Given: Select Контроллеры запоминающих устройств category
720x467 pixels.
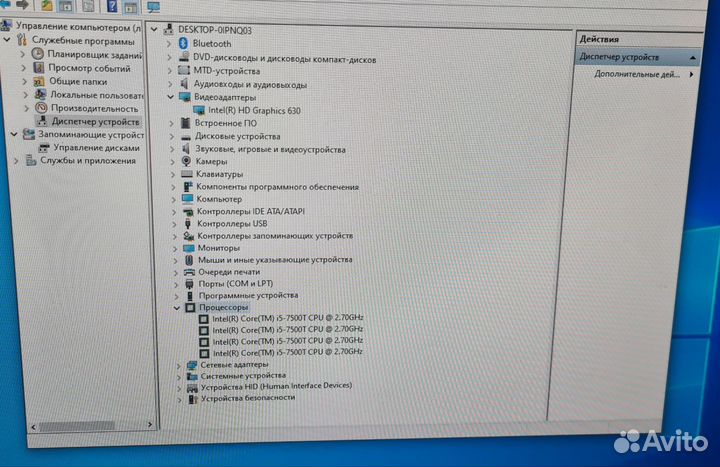Looking at the screenshot, I should point(275,236).
